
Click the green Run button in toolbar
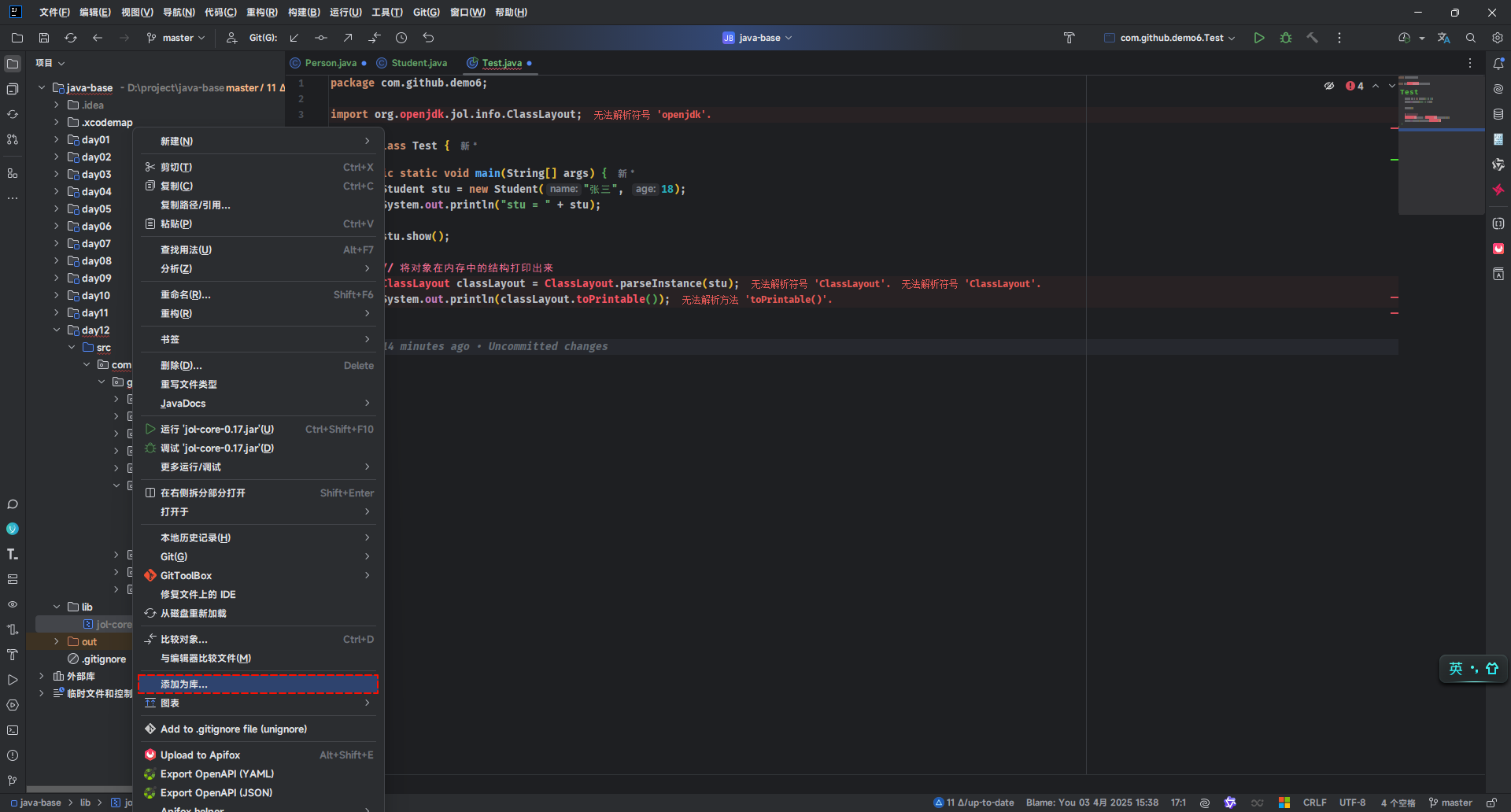(x=1259, y=38)
